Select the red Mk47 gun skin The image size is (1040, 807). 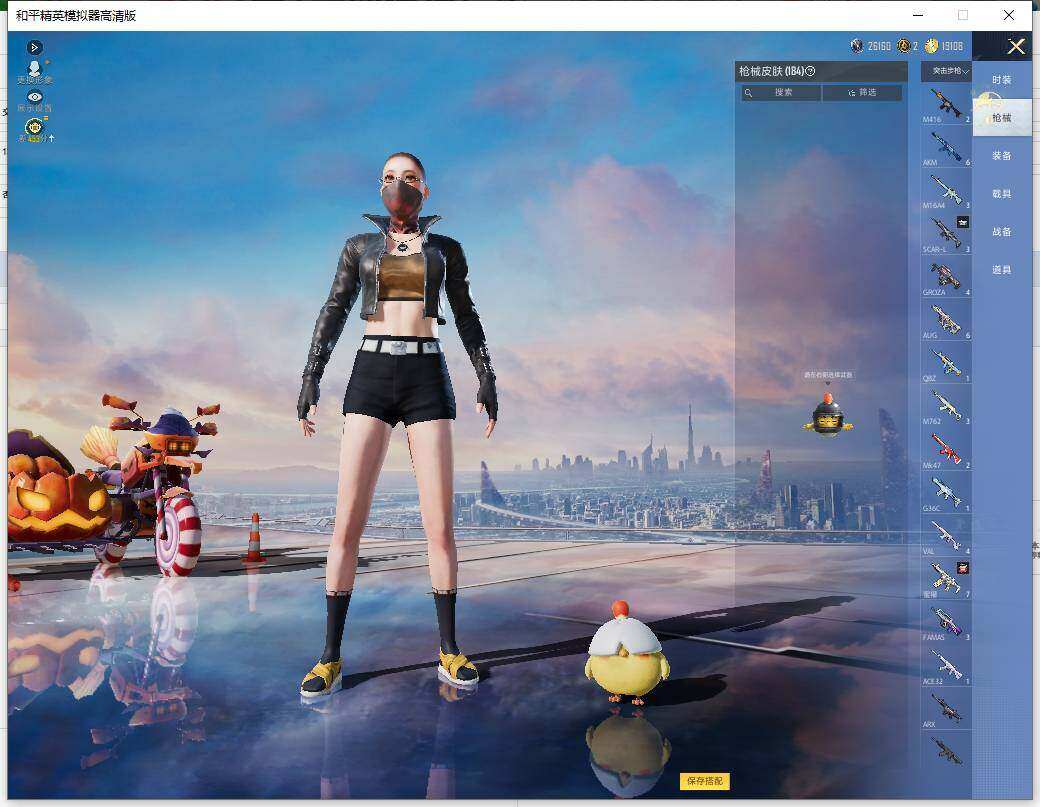[946, 451]
